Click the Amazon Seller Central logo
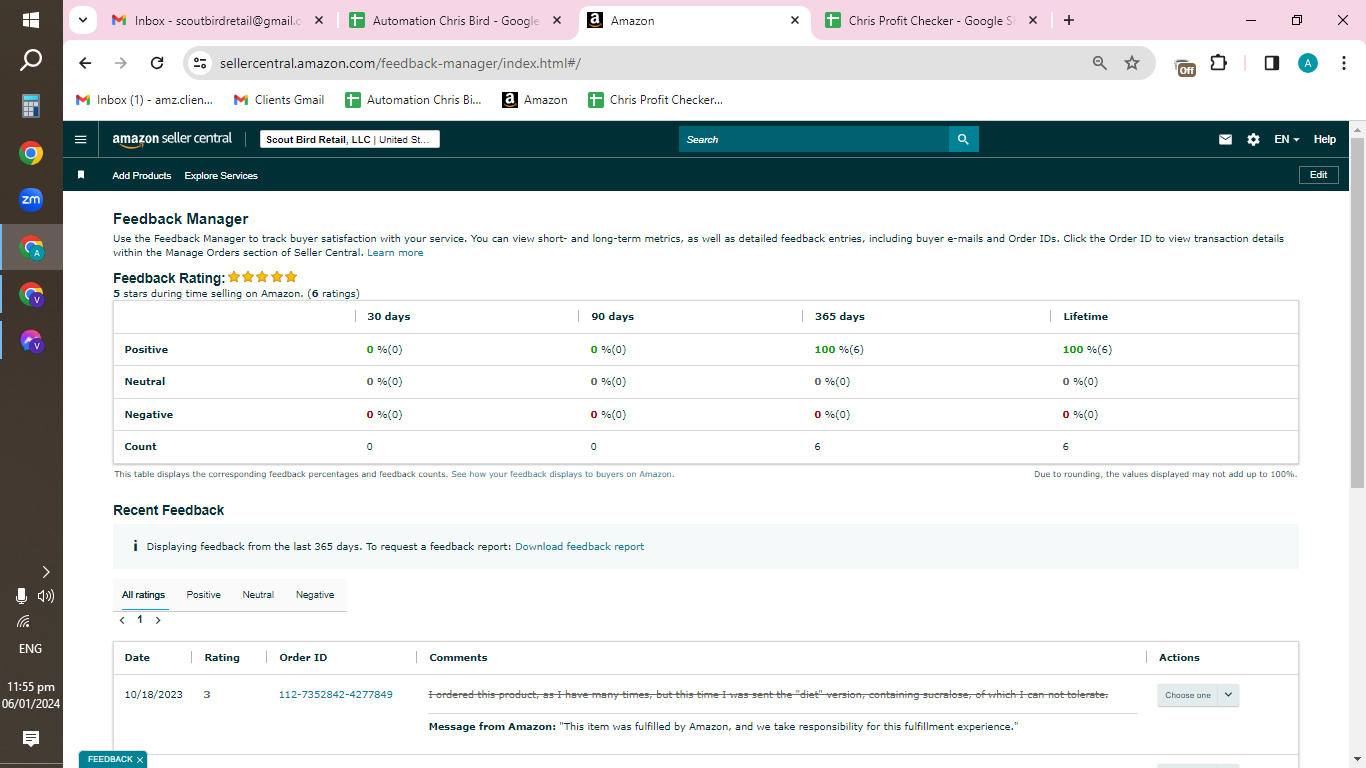This screenshot has width=1366, height=768. (x=172, y=139)
